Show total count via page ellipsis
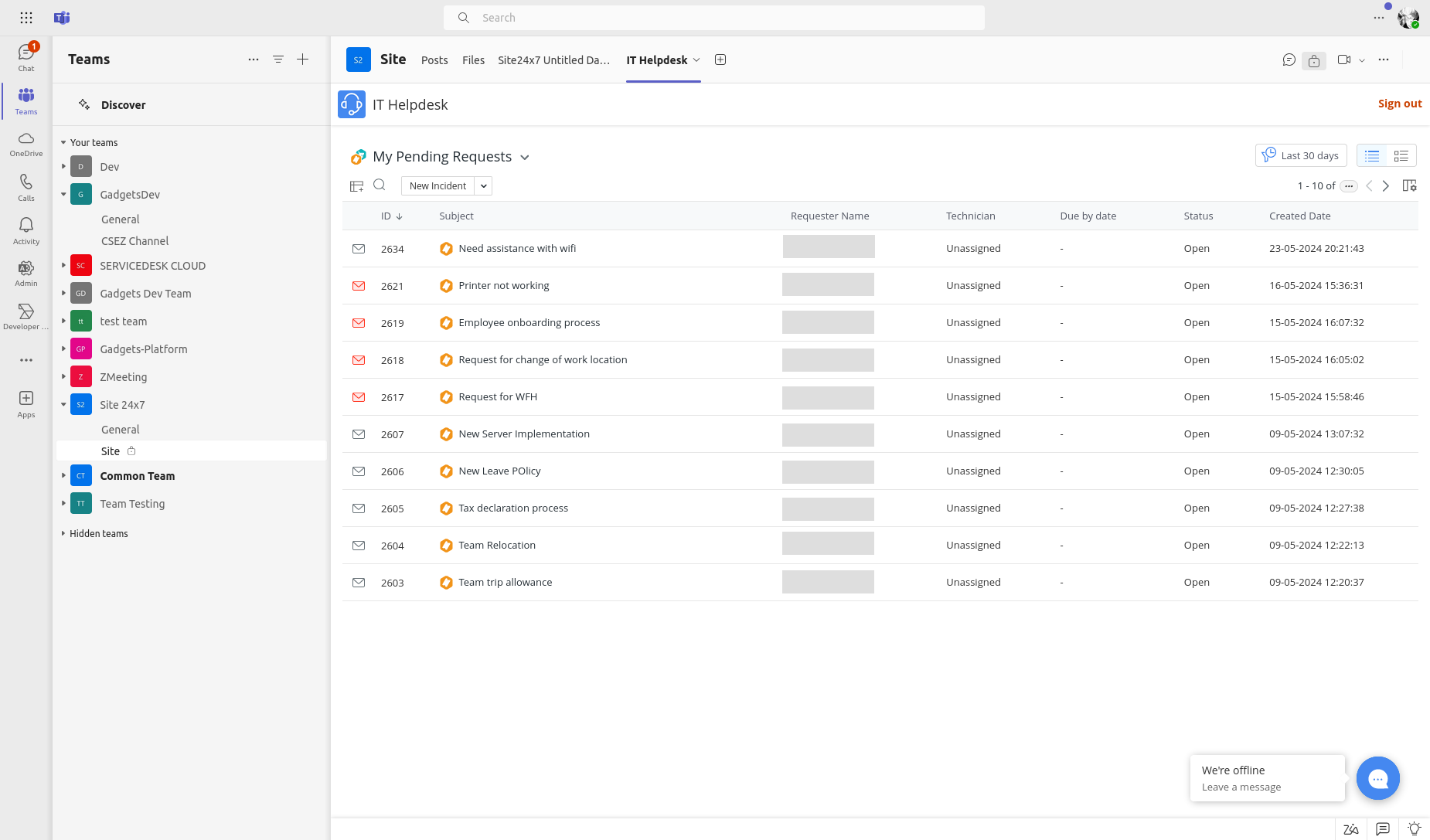The height and width of the screenshot is (840, 1430). 1349,185
